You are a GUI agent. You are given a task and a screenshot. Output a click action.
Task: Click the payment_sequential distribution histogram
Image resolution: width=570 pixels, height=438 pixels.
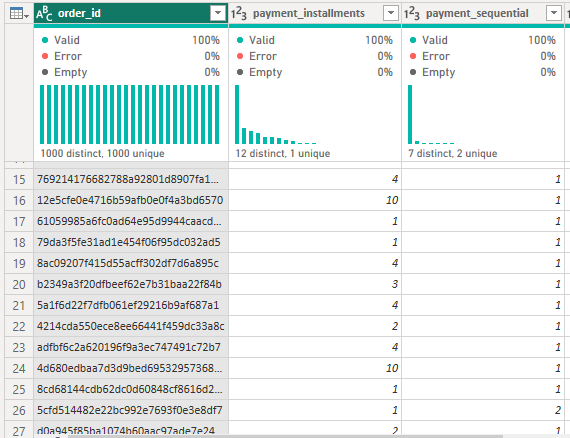click(x=431, y=114)
